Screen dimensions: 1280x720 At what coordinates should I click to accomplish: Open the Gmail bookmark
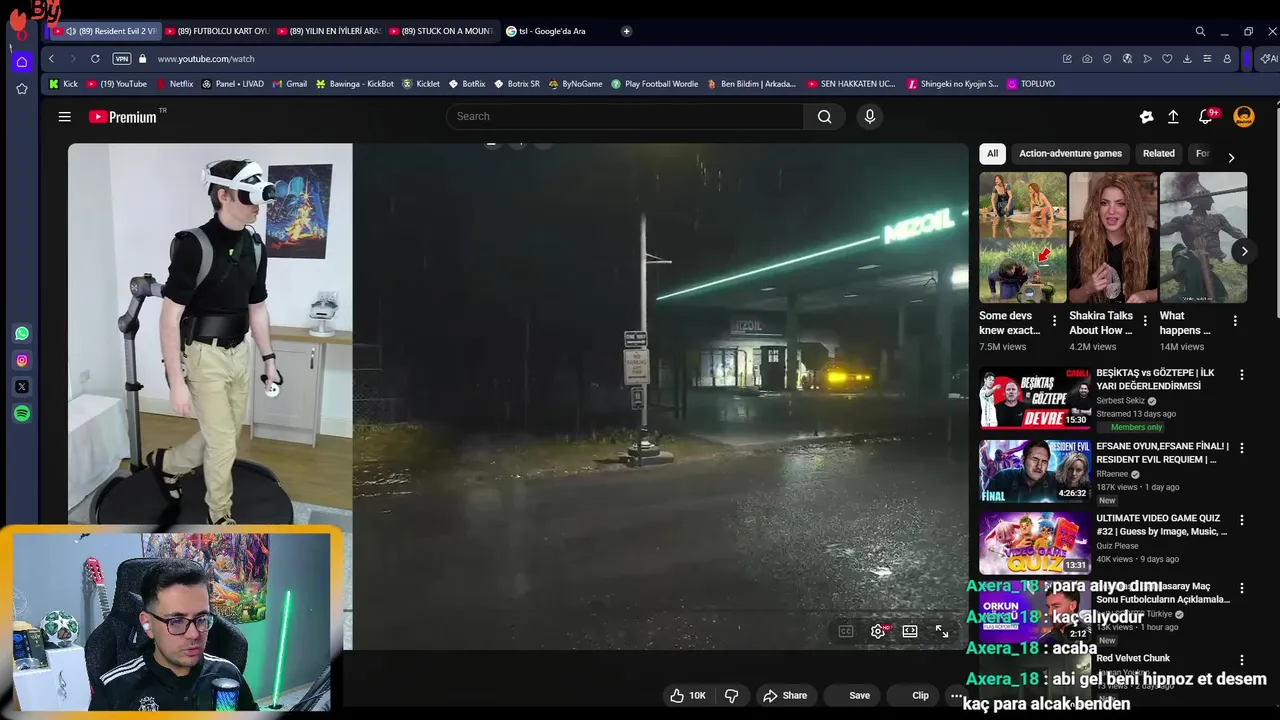[289, 84]
